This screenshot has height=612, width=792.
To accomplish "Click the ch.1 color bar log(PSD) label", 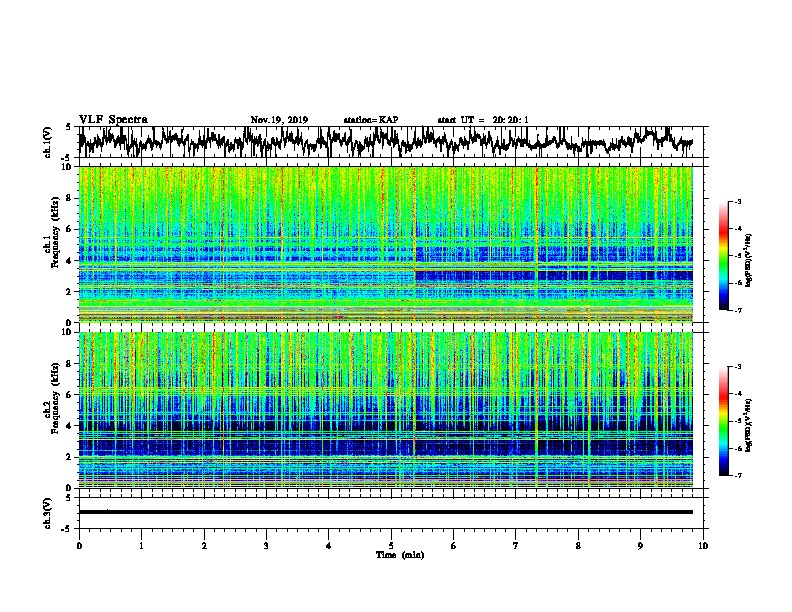I will tap(748, 260).
